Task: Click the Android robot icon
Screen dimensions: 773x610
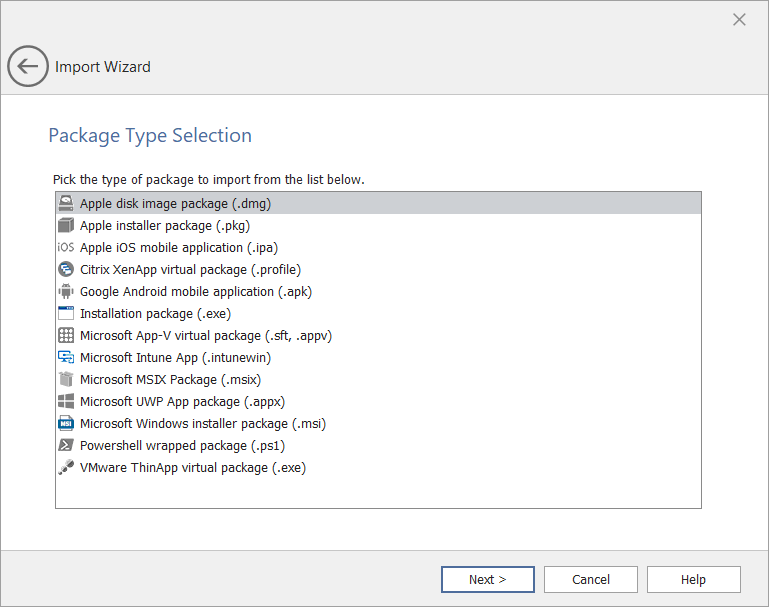Action: pos(66,291)
